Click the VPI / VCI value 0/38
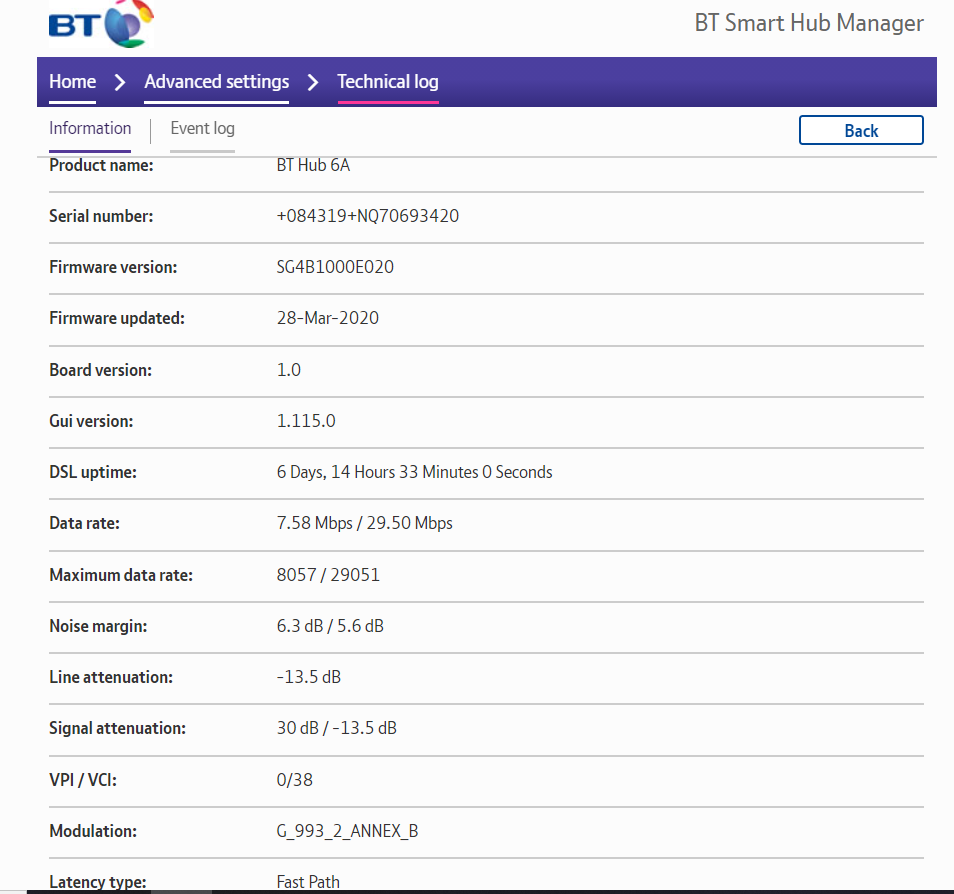 point(294,780)
